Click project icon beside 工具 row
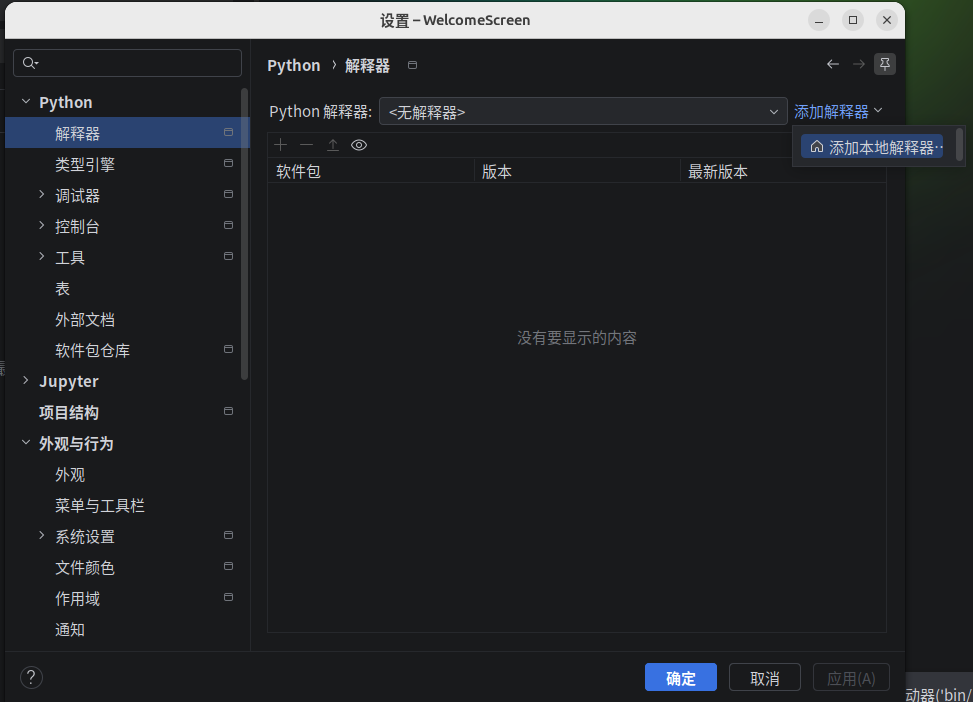Viewport: 973px width, 702px height. (228, 256)
